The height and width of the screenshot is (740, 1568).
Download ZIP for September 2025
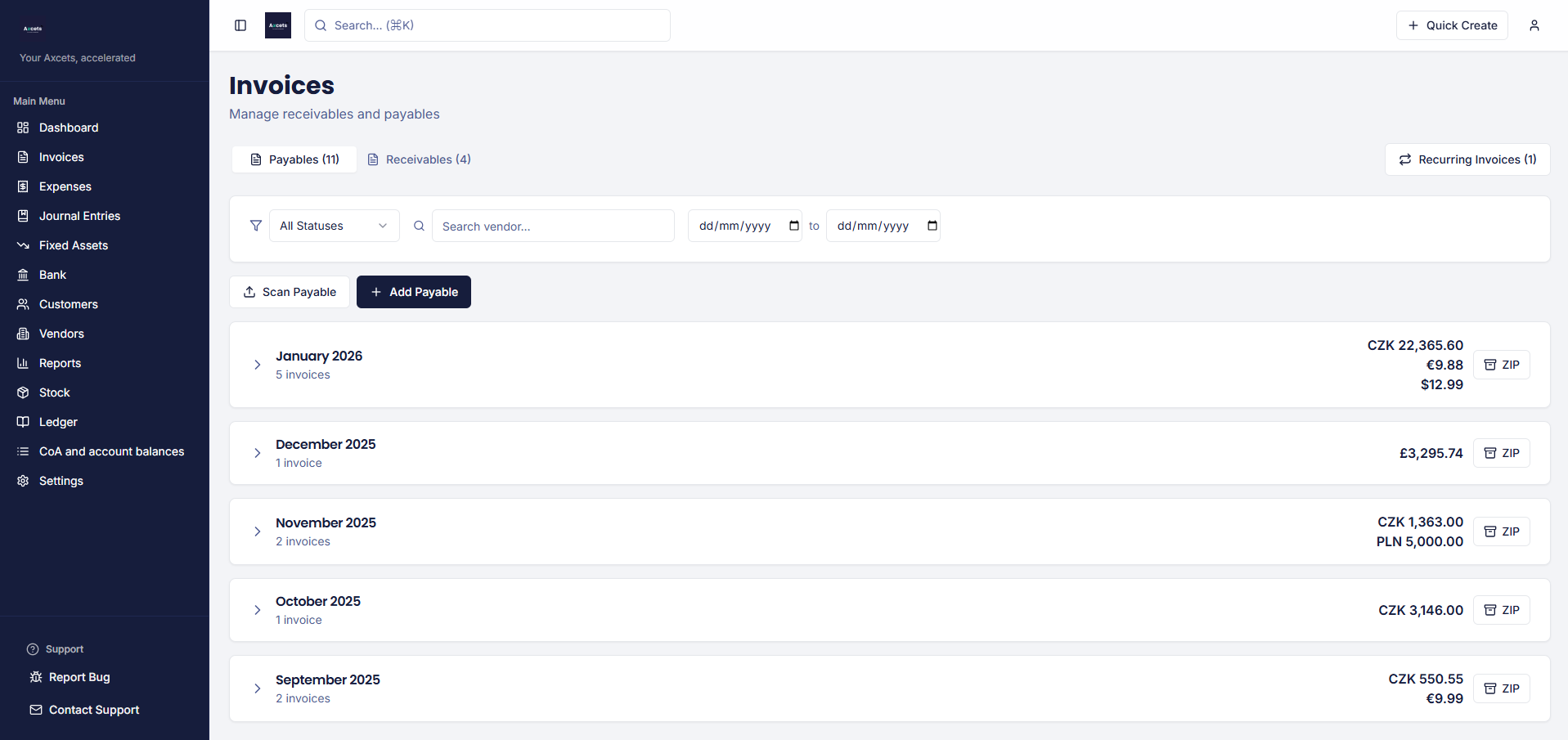coord(1502,688)
